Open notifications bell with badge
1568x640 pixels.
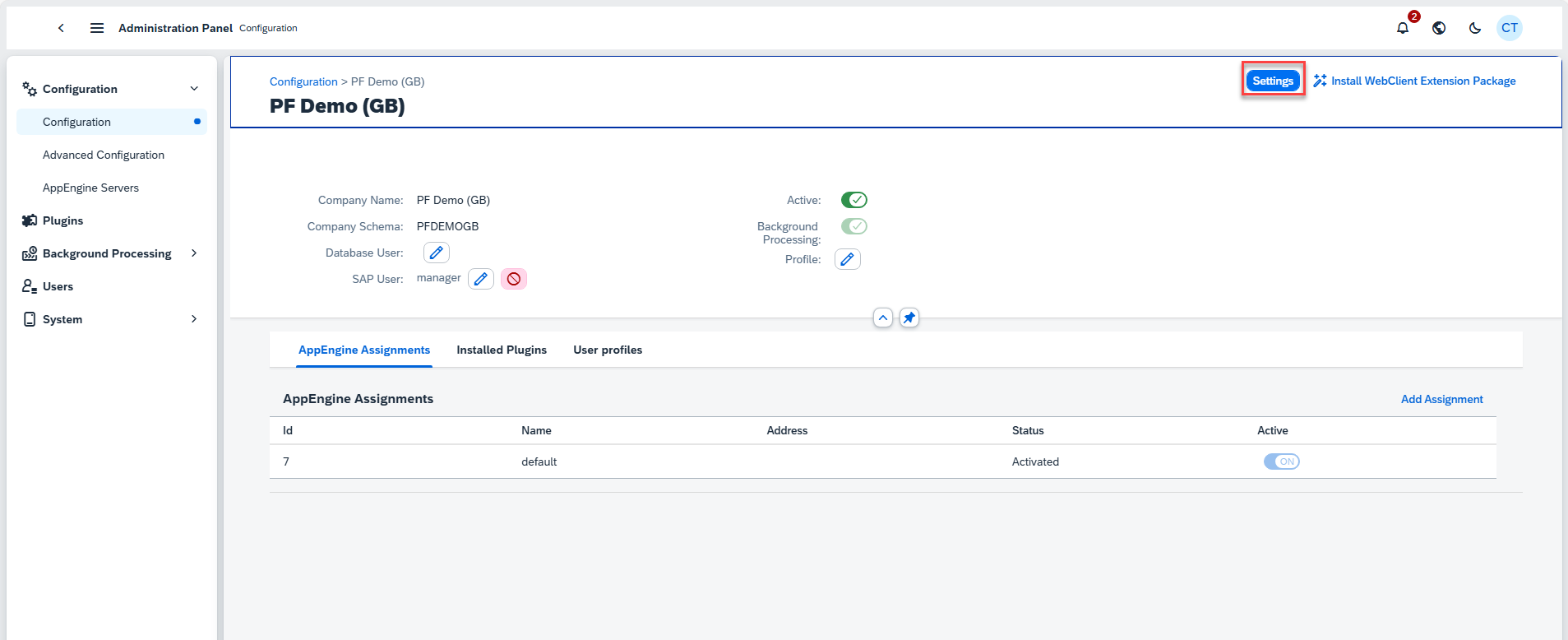point(1403,28)
